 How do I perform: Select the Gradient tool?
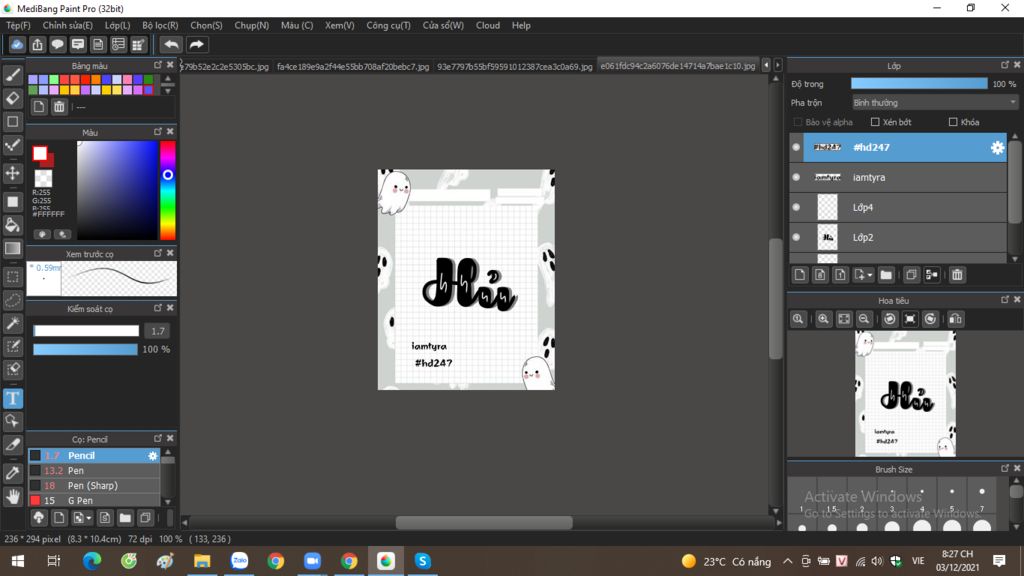tap(12, 248)
